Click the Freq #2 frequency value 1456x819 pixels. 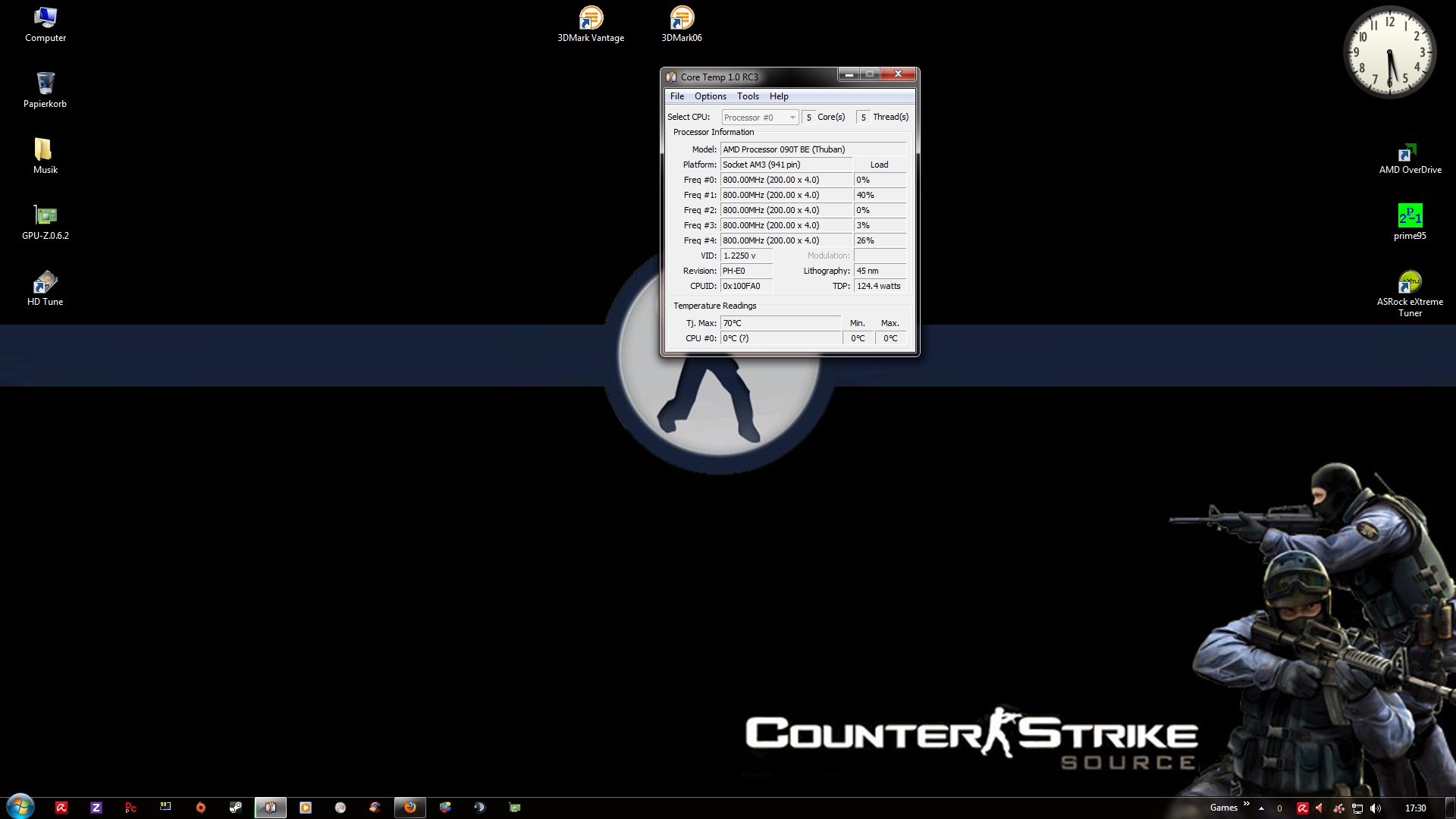click(x=786, y=210)
